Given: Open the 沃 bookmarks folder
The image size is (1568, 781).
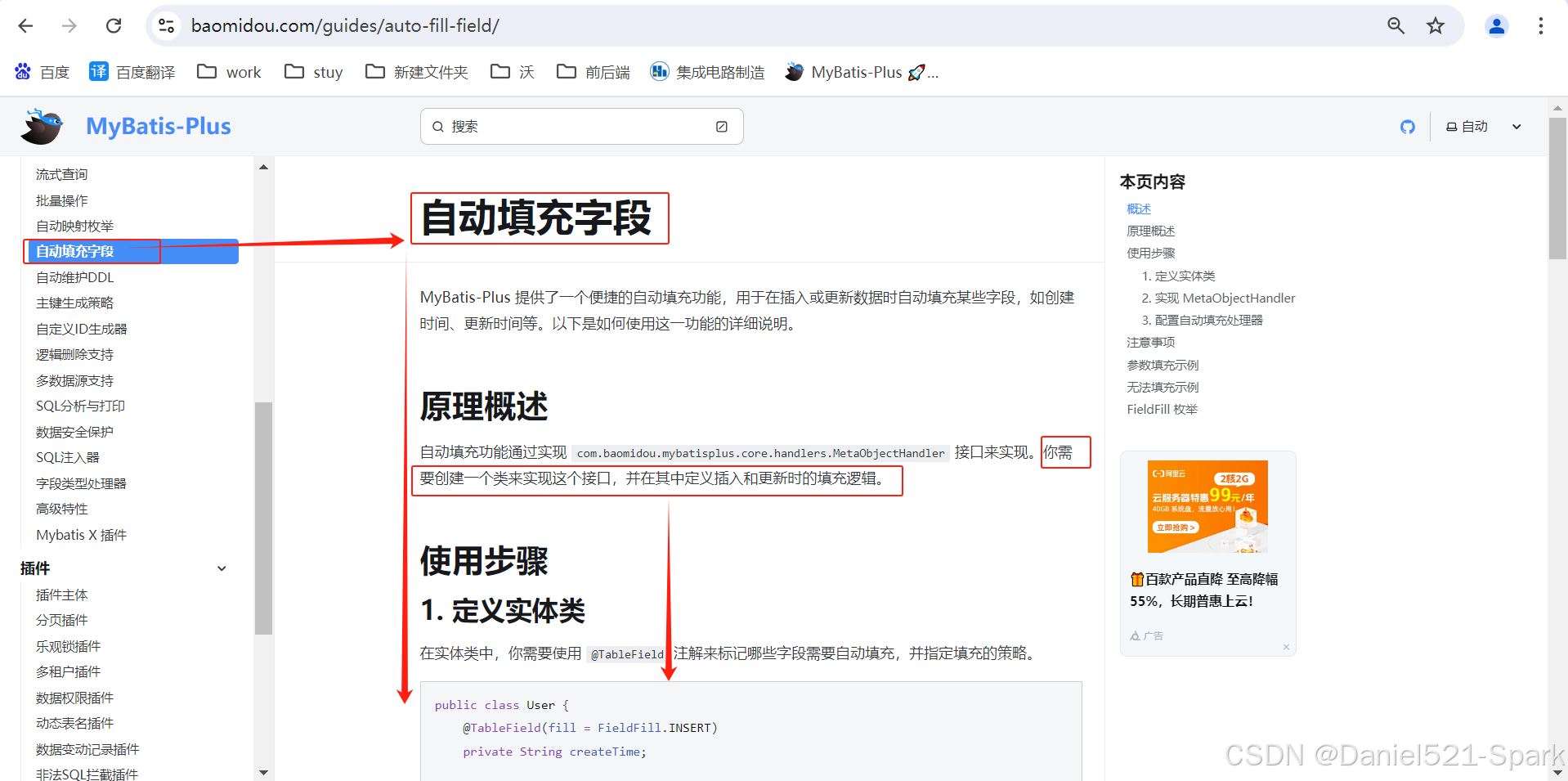Looking at the screenshot, I should (513, 72).
